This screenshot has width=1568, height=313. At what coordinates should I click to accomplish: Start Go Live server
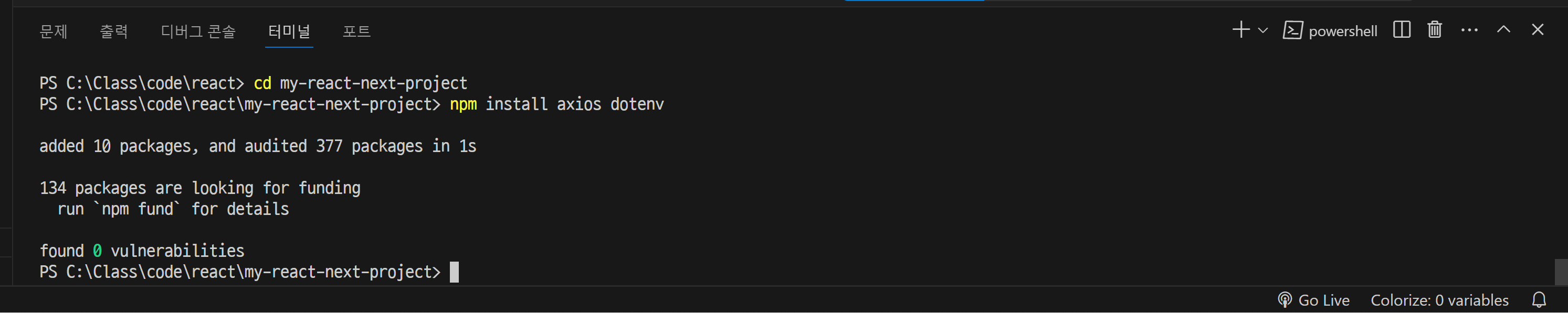click(1313, 300)
